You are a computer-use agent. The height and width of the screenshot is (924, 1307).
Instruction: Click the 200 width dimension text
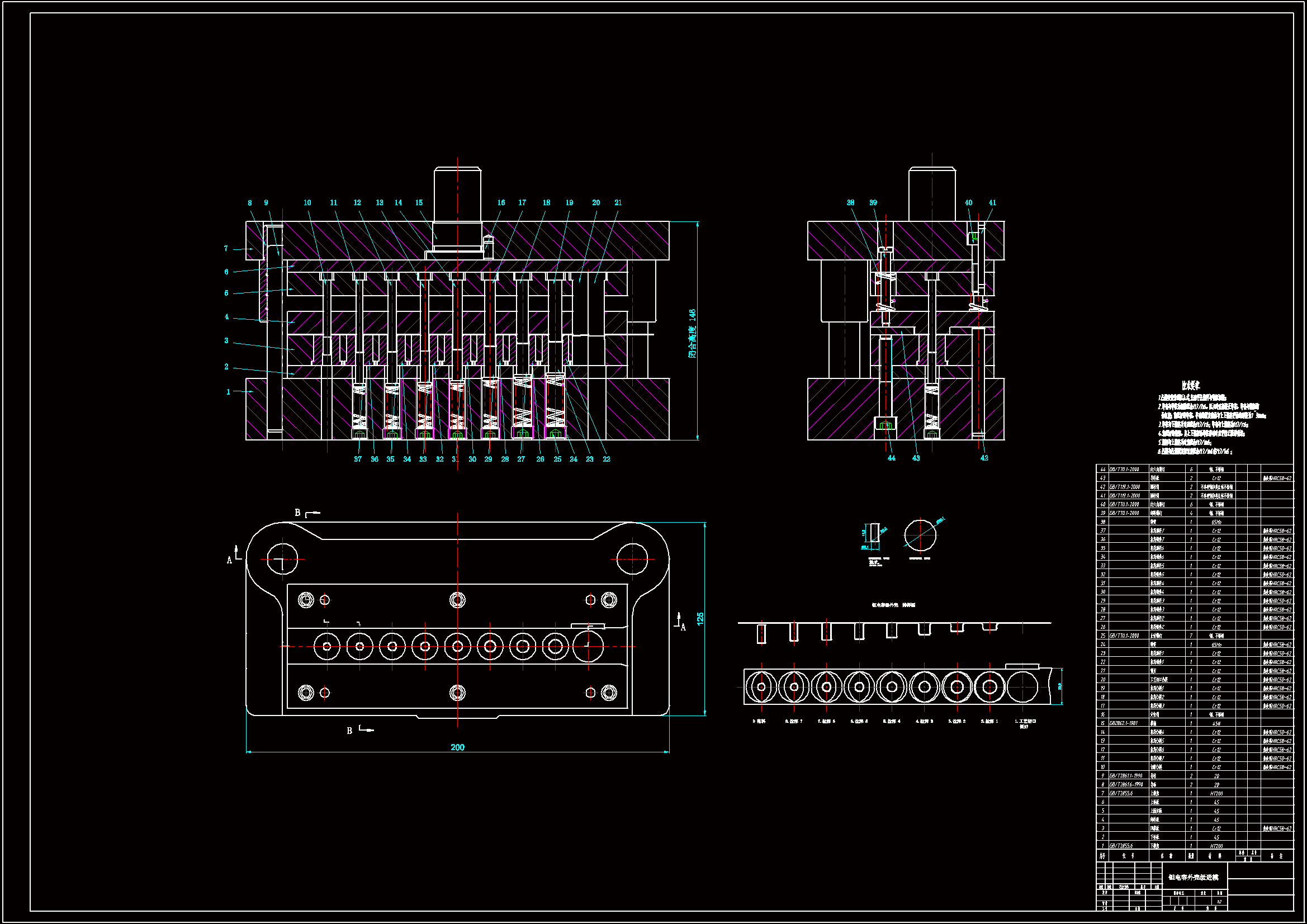coord(457,747)
